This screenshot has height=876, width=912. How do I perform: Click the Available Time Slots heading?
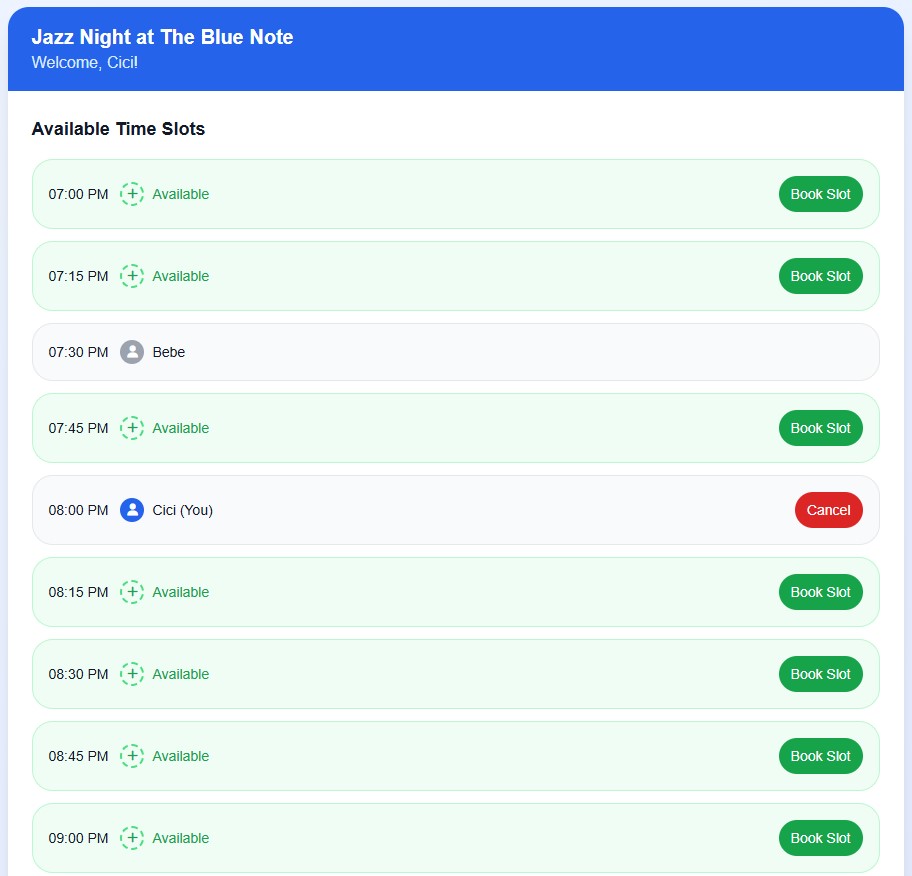(x=118, y=129)
